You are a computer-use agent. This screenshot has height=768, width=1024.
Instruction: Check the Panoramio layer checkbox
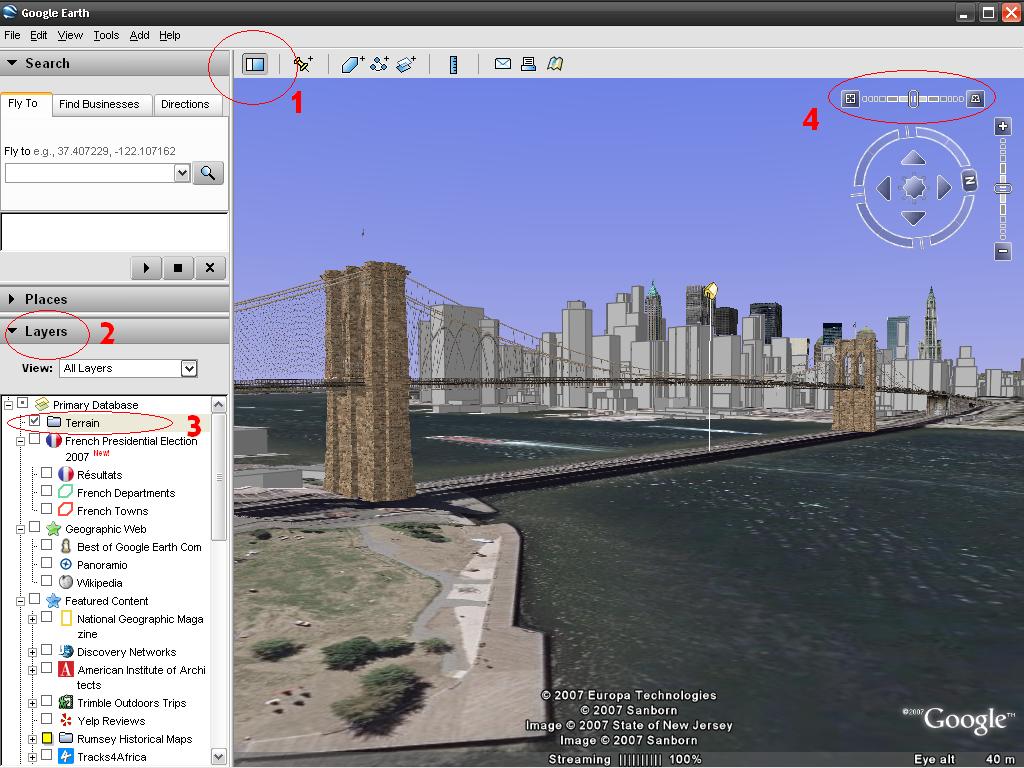[46, 563]
